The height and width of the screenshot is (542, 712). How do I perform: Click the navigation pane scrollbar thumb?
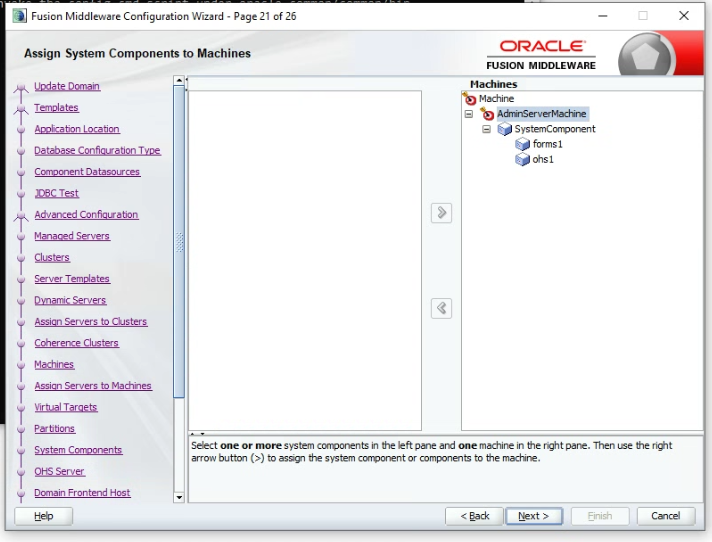click(x=179, y=242)
